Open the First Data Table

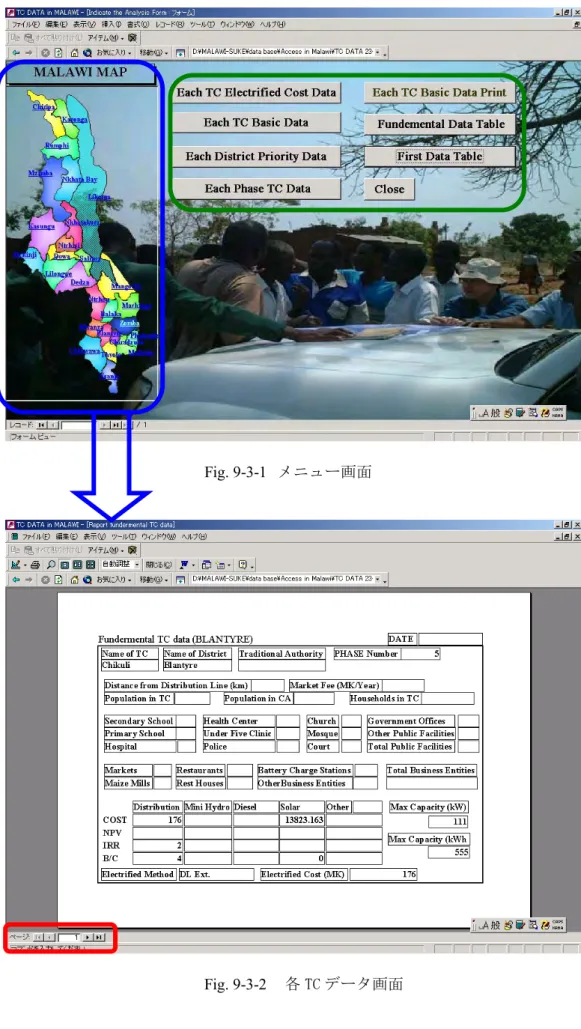439,156
